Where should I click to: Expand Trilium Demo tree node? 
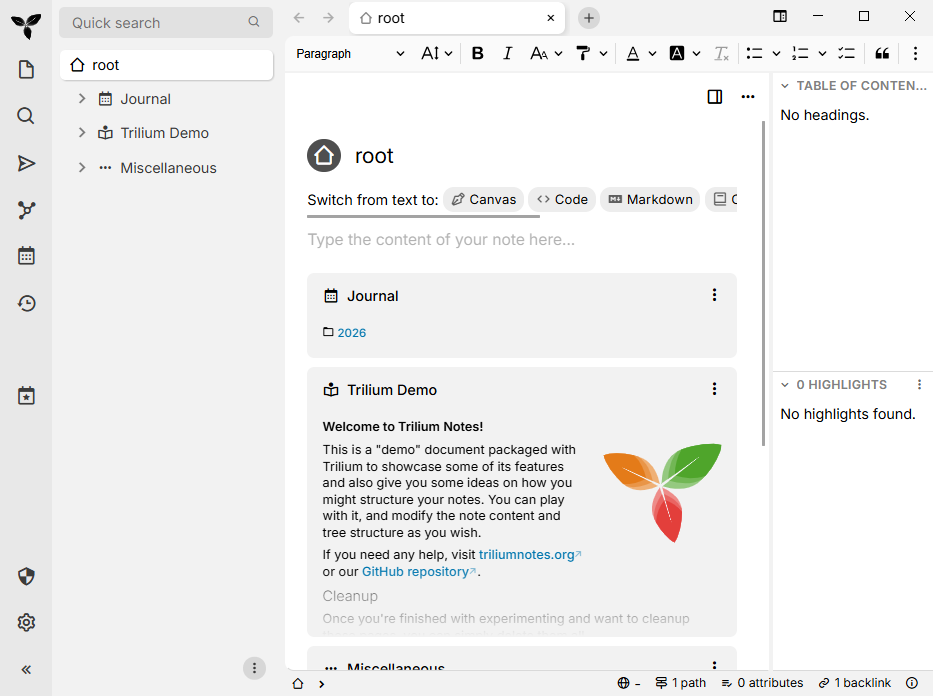[82, 133]
